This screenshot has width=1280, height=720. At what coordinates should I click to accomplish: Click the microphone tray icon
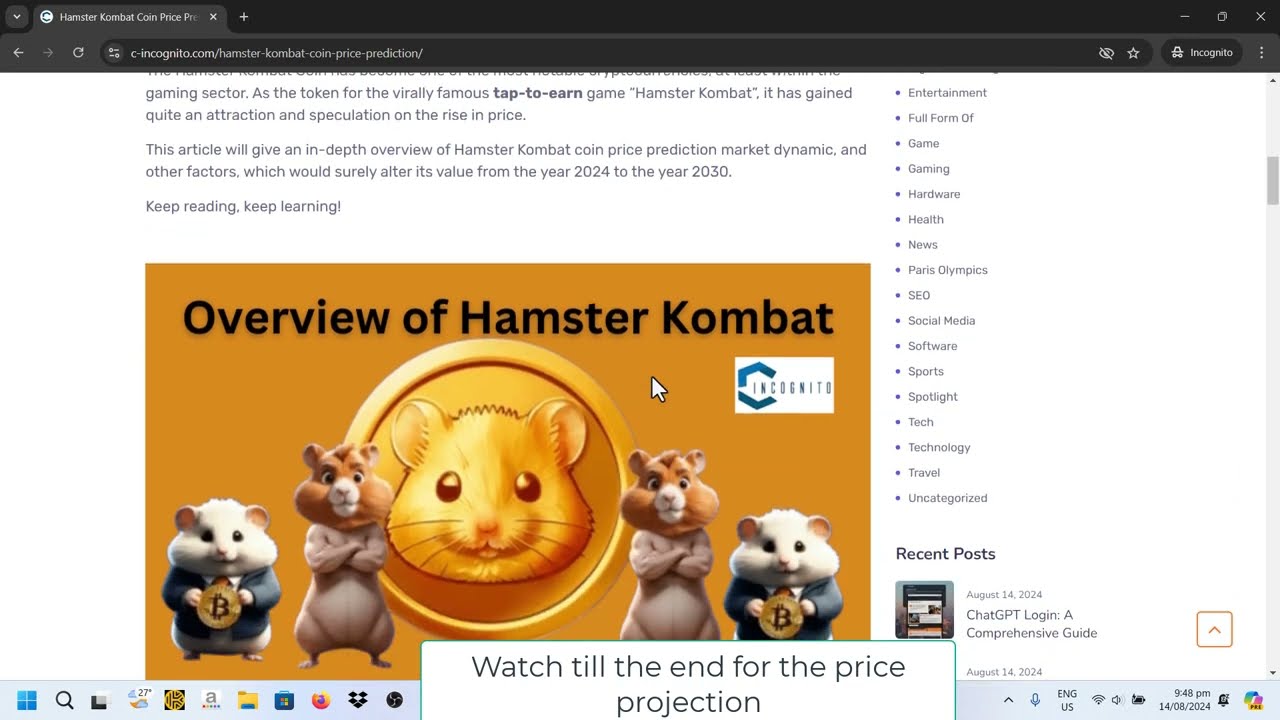[x=1035, y=700]
